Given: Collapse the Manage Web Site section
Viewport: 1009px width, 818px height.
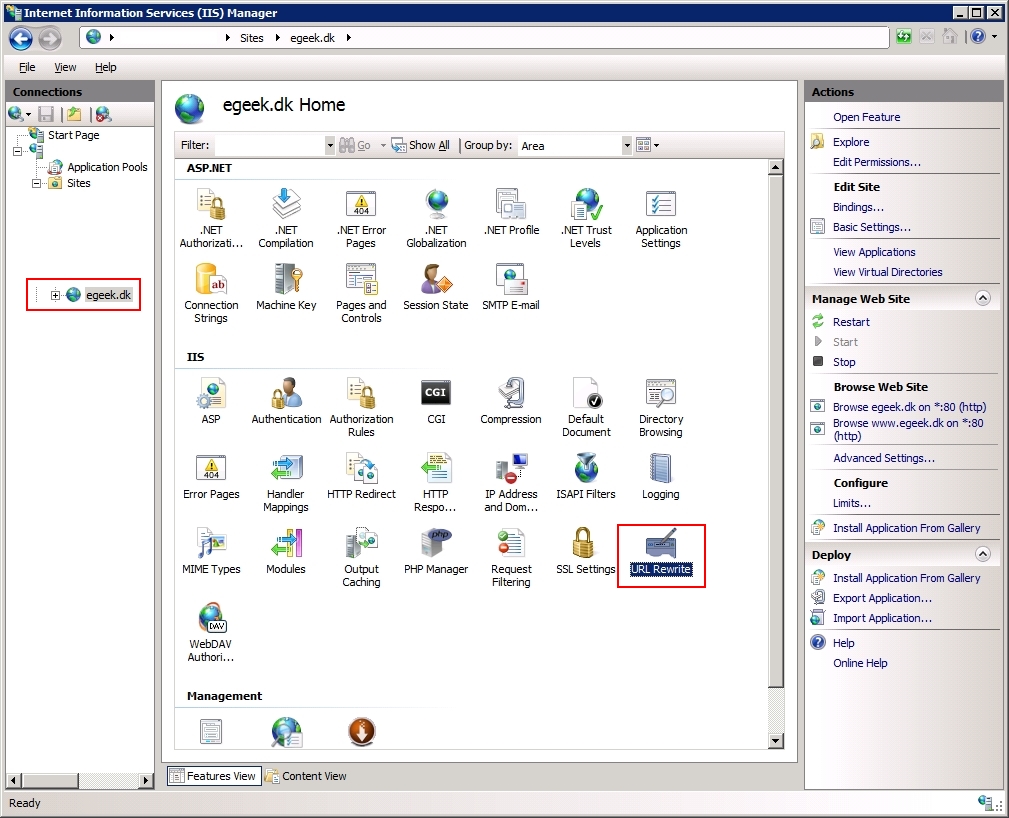Looking at the screenshot, I should click(984, 298).
